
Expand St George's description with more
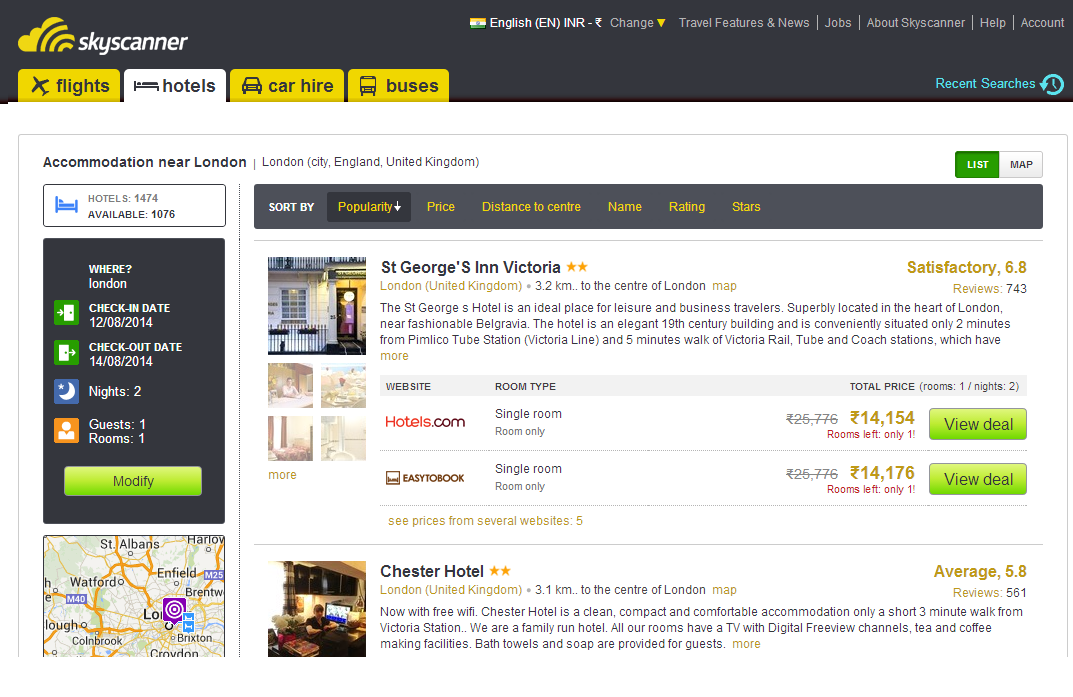(394, 356)
